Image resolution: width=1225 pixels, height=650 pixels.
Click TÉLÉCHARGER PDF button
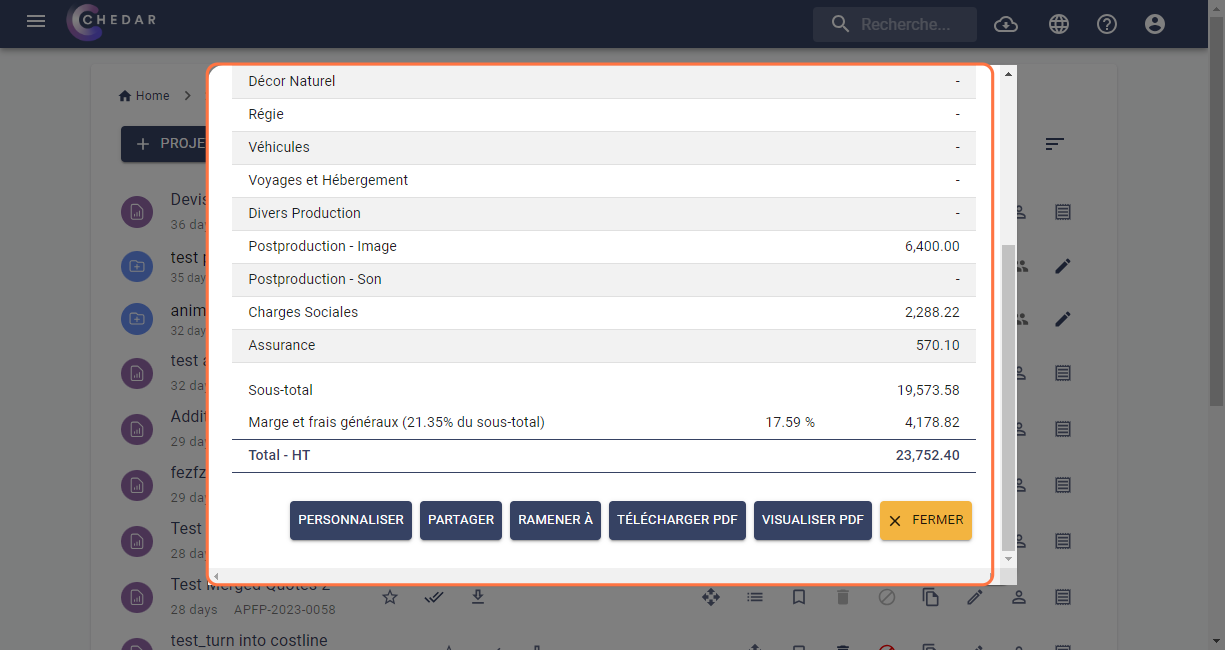pos(677,520)
